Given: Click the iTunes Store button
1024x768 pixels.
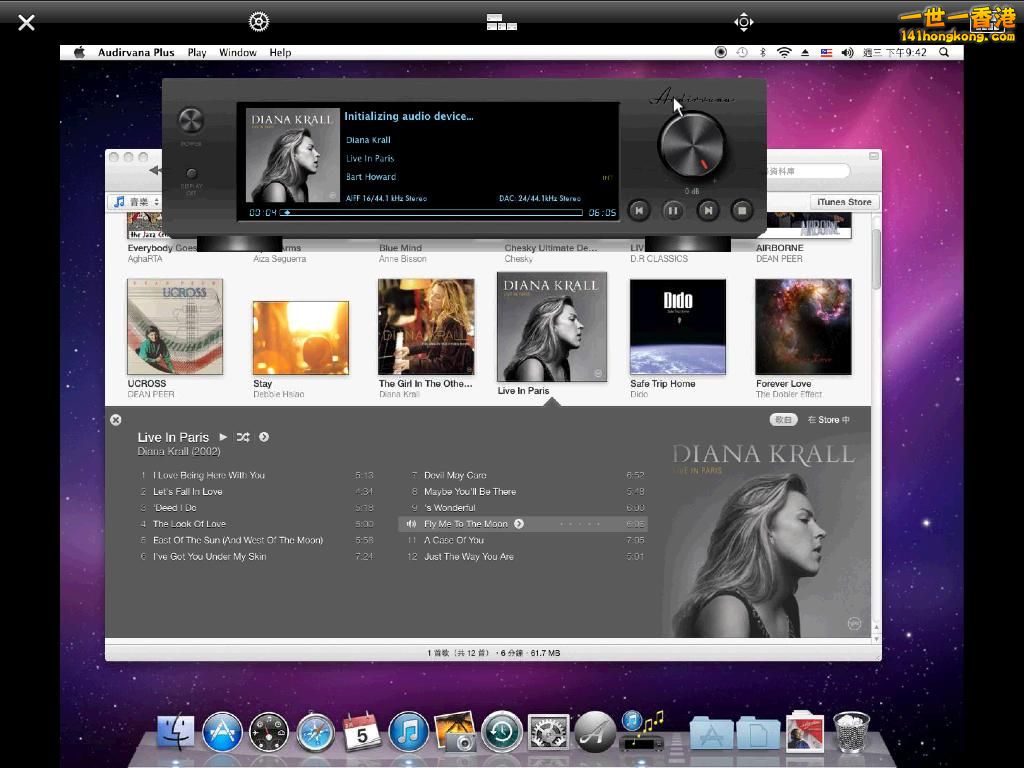Looking at the screenshot, I should click(844, 202).
